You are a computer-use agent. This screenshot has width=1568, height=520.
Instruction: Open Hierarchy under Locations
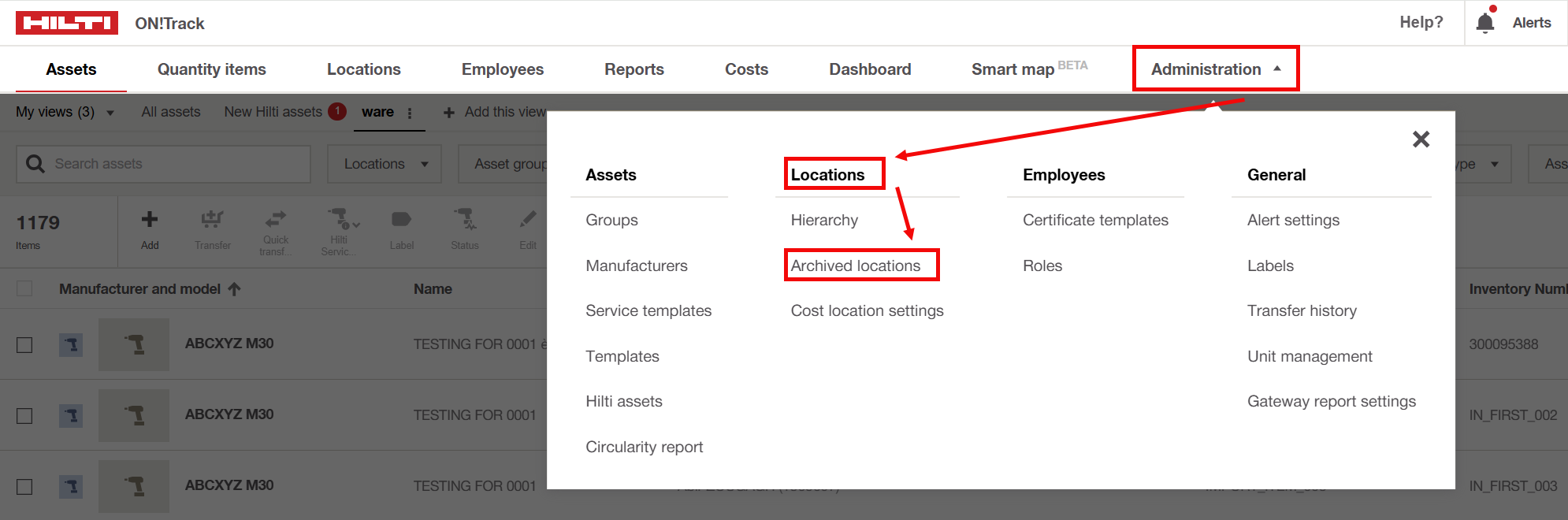click(824, 220)
